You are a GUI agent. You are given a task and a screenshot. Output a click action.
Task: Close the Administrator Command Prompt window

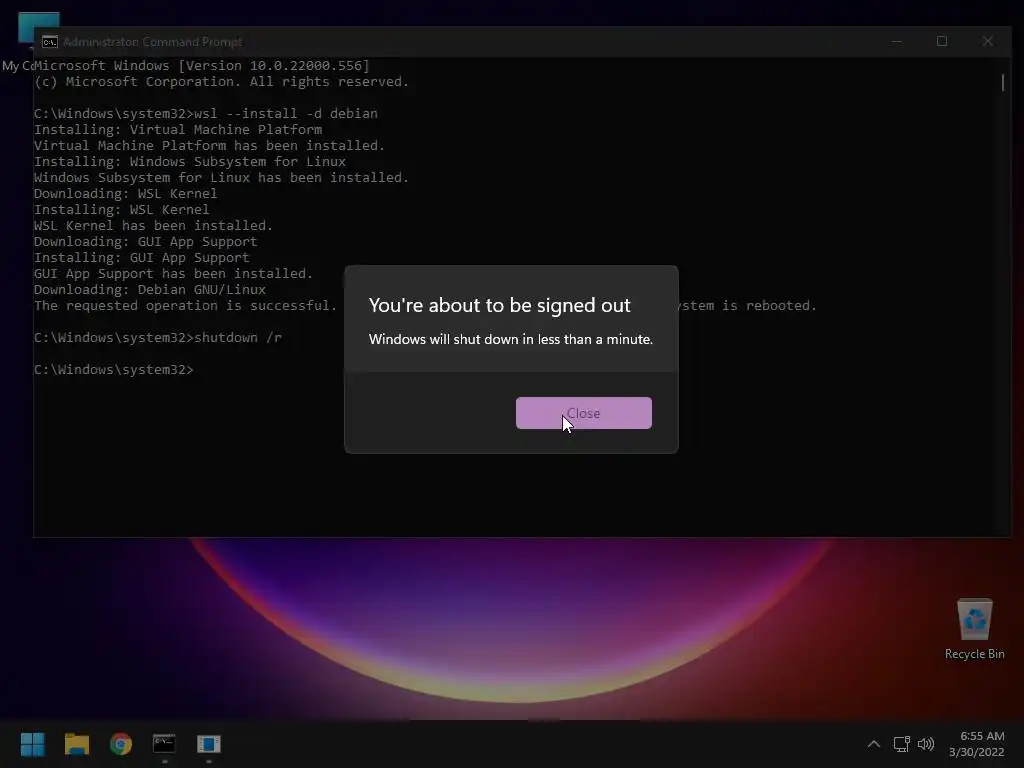[987, 41]
